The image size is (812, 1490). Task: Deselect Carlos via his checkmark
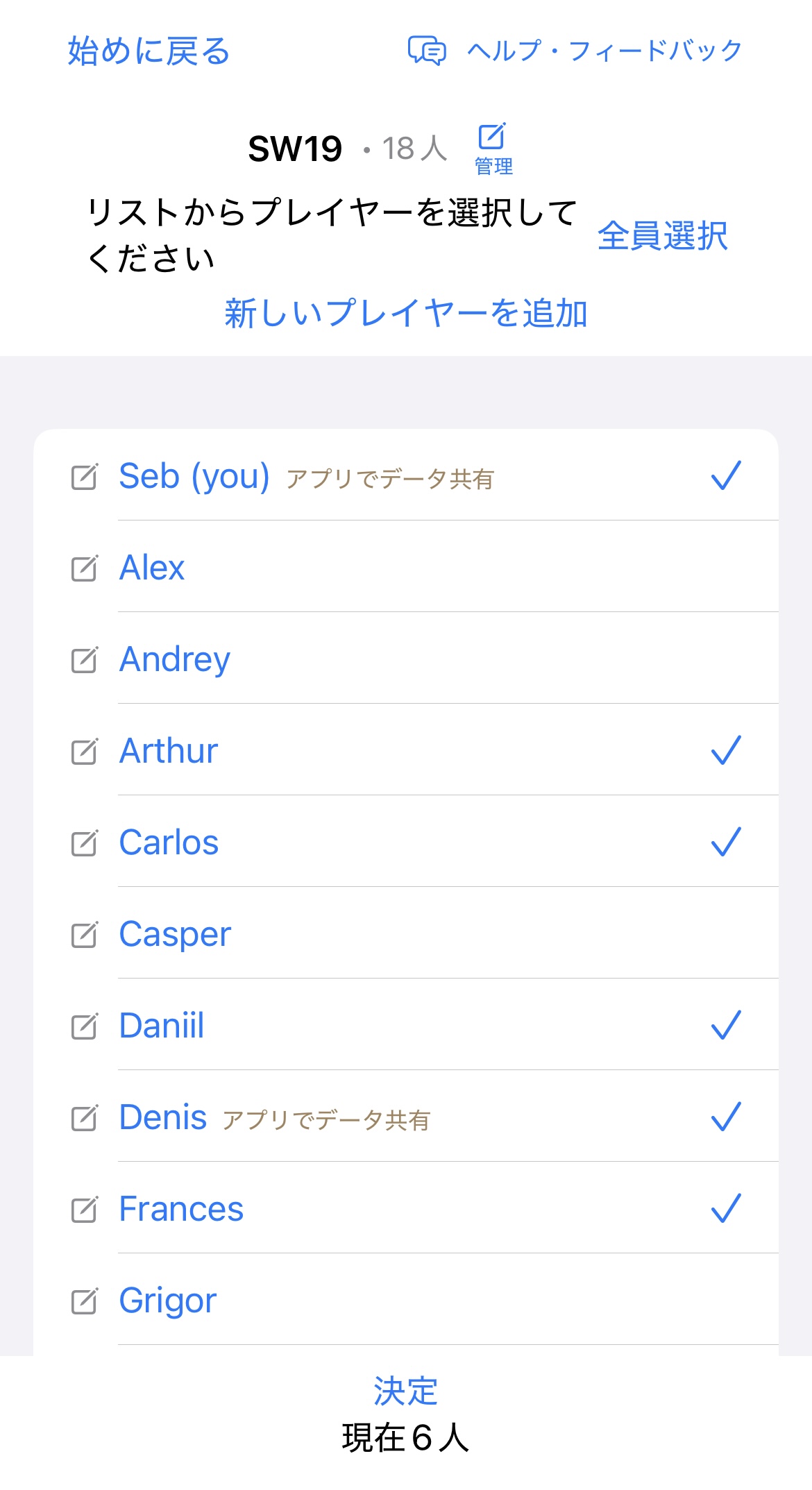point(726,842)
